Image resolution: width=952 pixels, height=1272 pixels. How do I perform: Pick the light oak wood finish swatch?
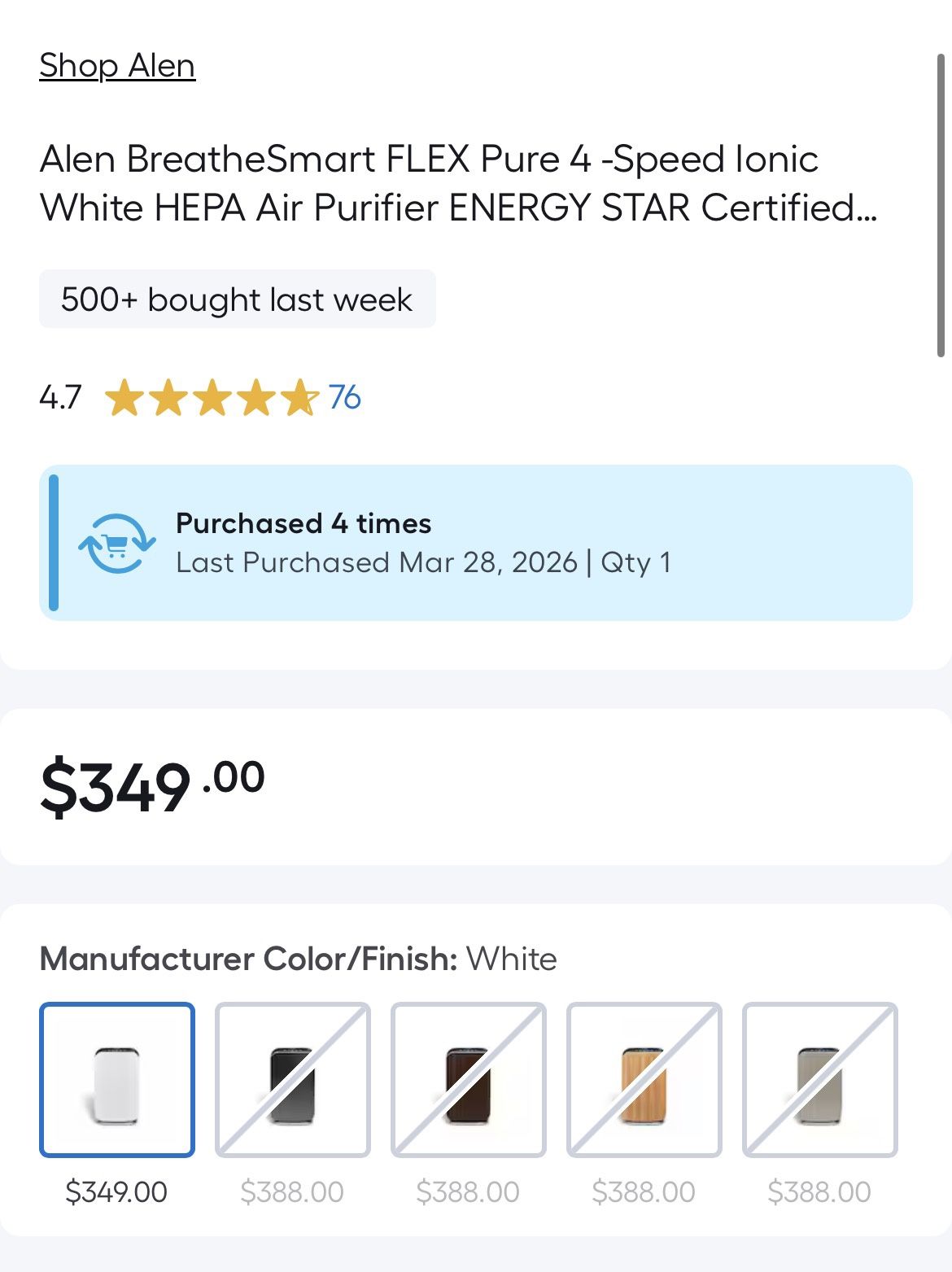644,1079
